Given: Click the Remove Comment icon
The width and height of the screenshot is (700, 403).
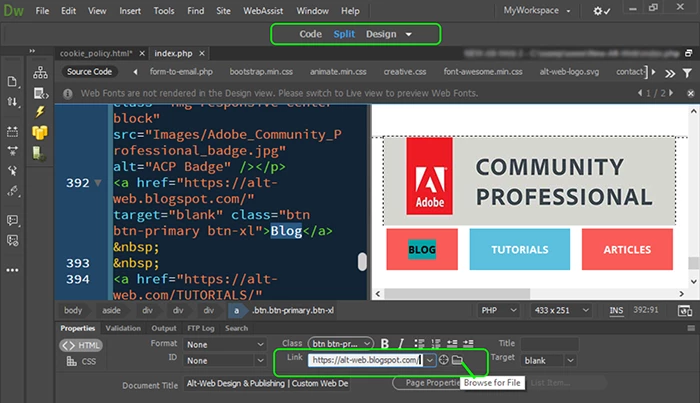Looking at the screenshot, I should 12,241.
